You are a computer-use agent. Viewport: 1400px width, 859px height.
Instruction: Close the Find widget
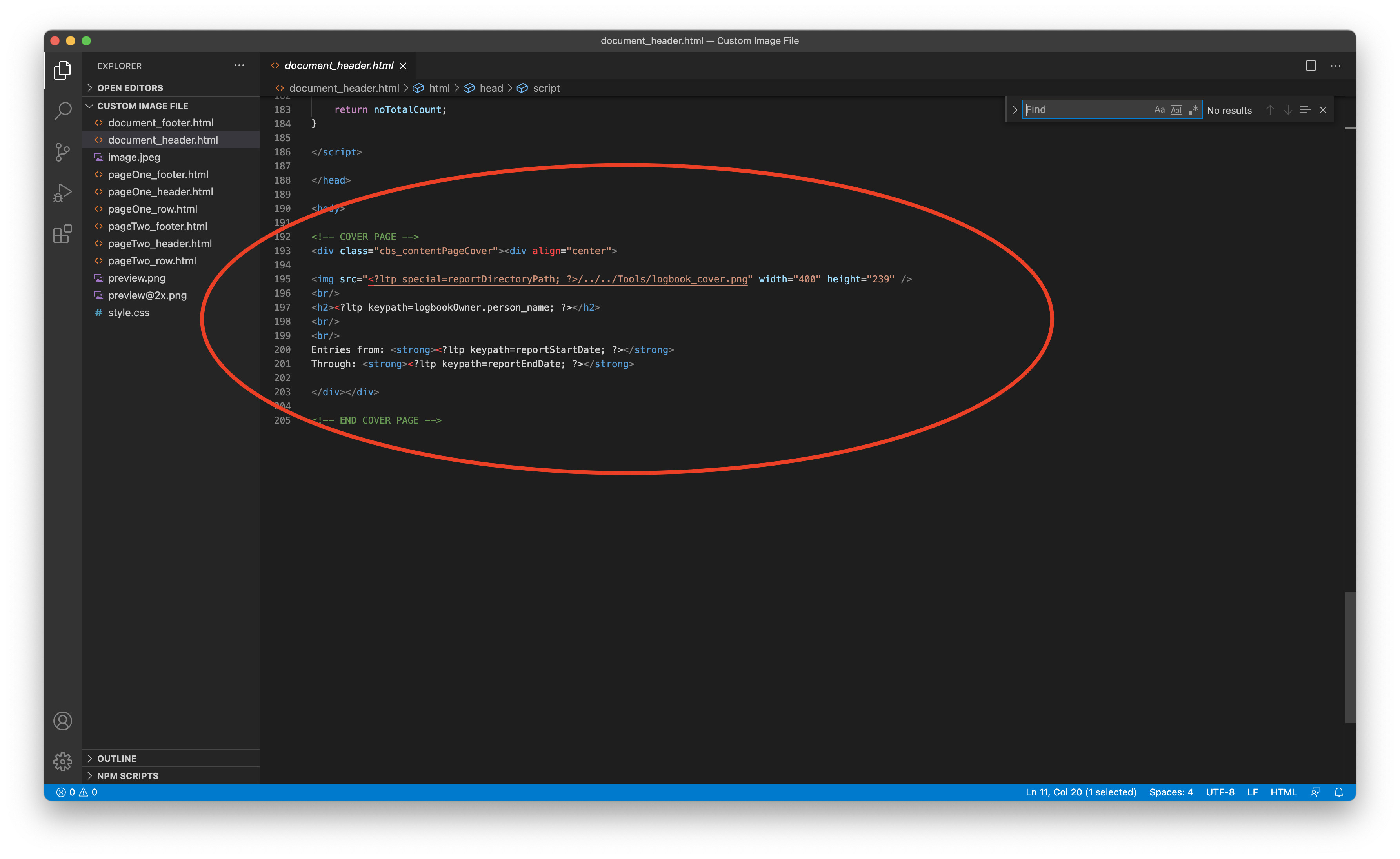tap(1323, 110)
